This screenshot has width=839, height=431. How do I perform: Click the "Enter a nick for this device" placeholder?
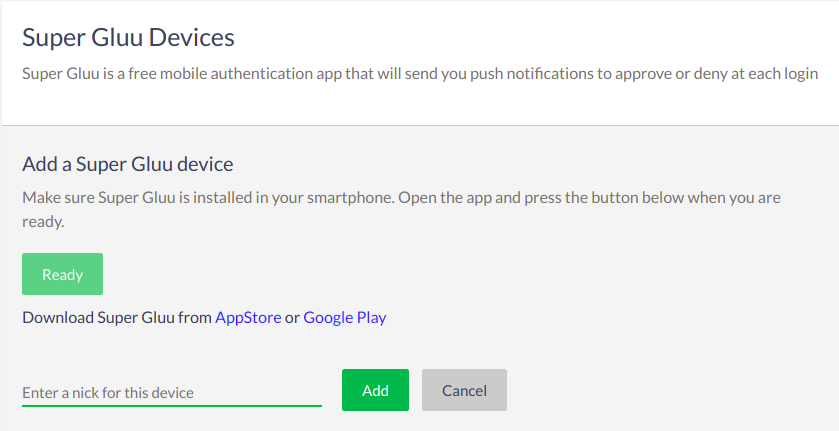108,393
